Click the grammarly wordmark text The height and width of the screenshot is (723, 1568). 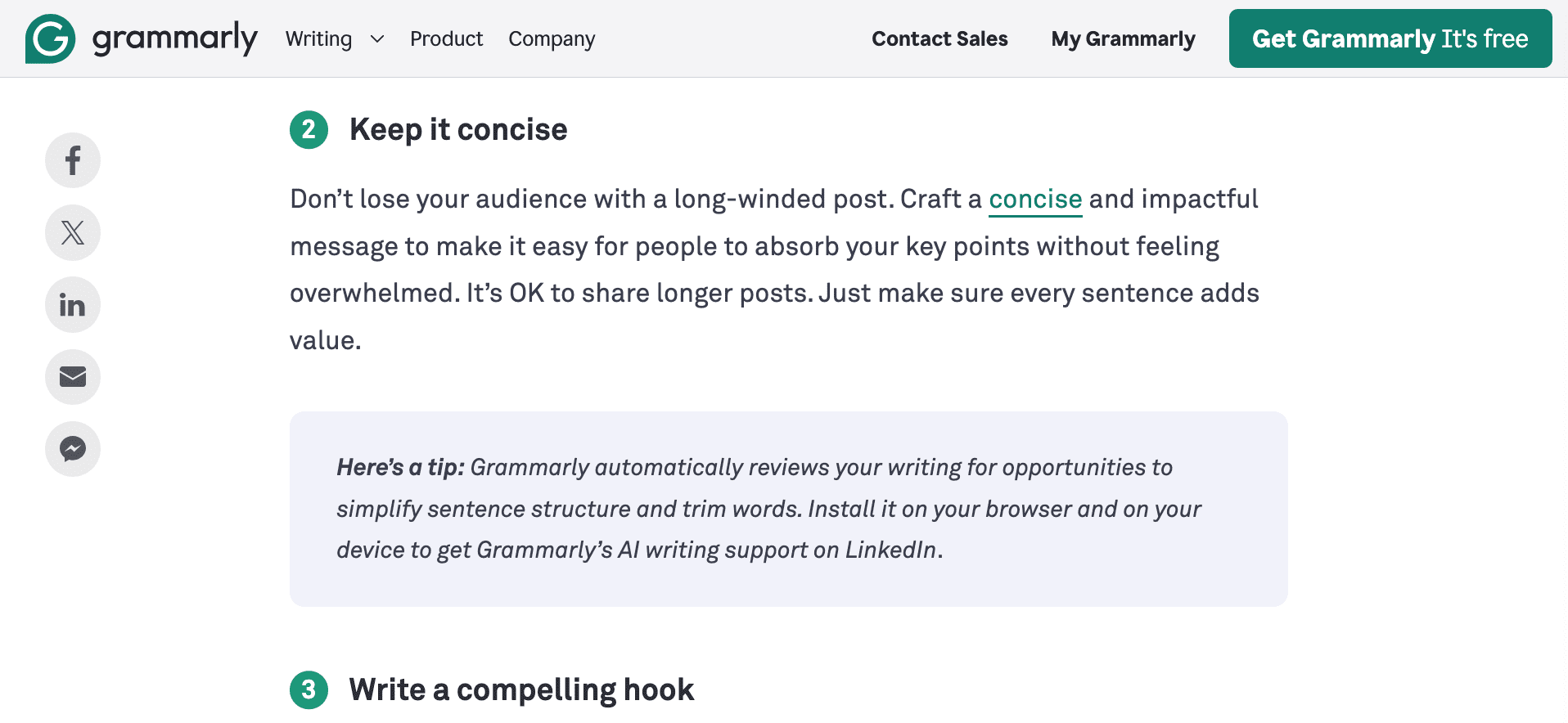[174, 38]
